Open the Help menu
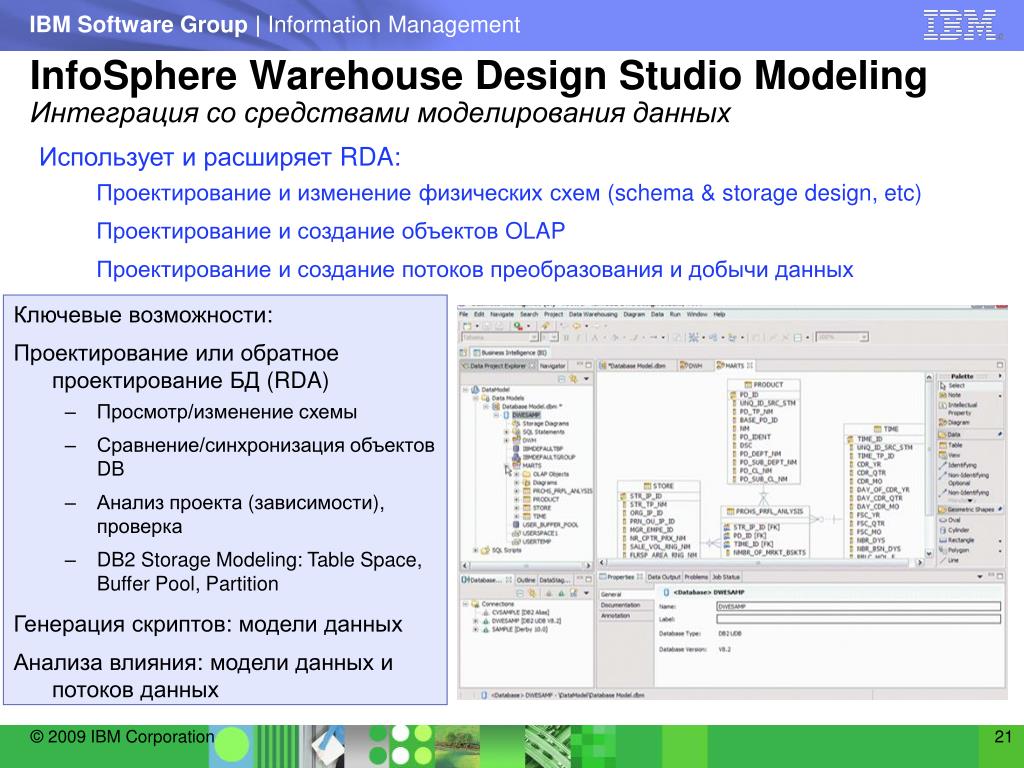Viewport: 1024px width, 768px height. tap(719, 314)
